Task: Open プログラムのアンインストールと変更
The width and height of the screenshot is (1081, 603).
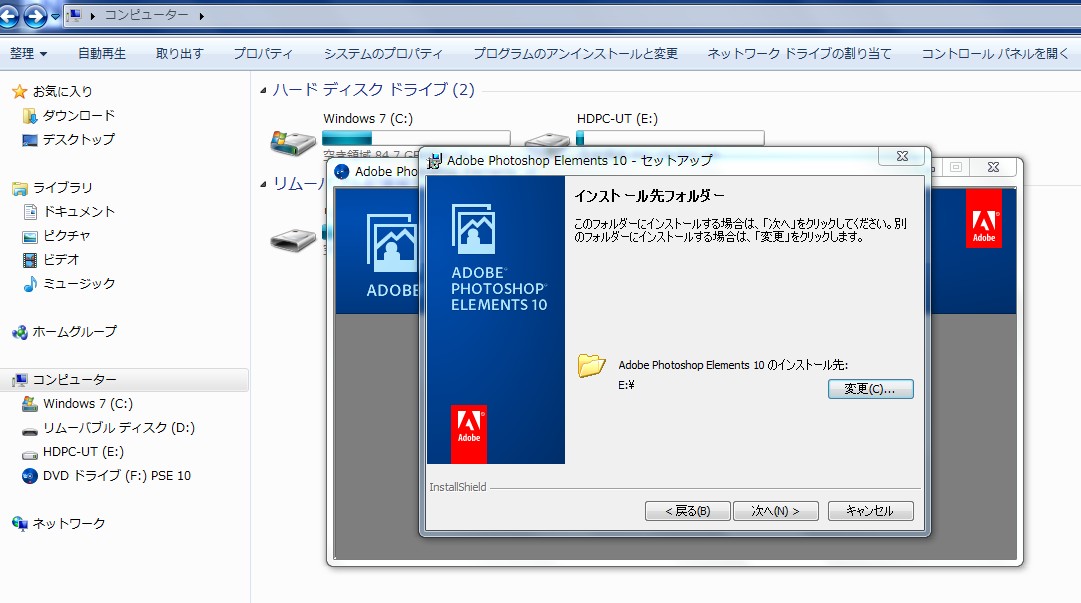Action: (x=575, y=53)
